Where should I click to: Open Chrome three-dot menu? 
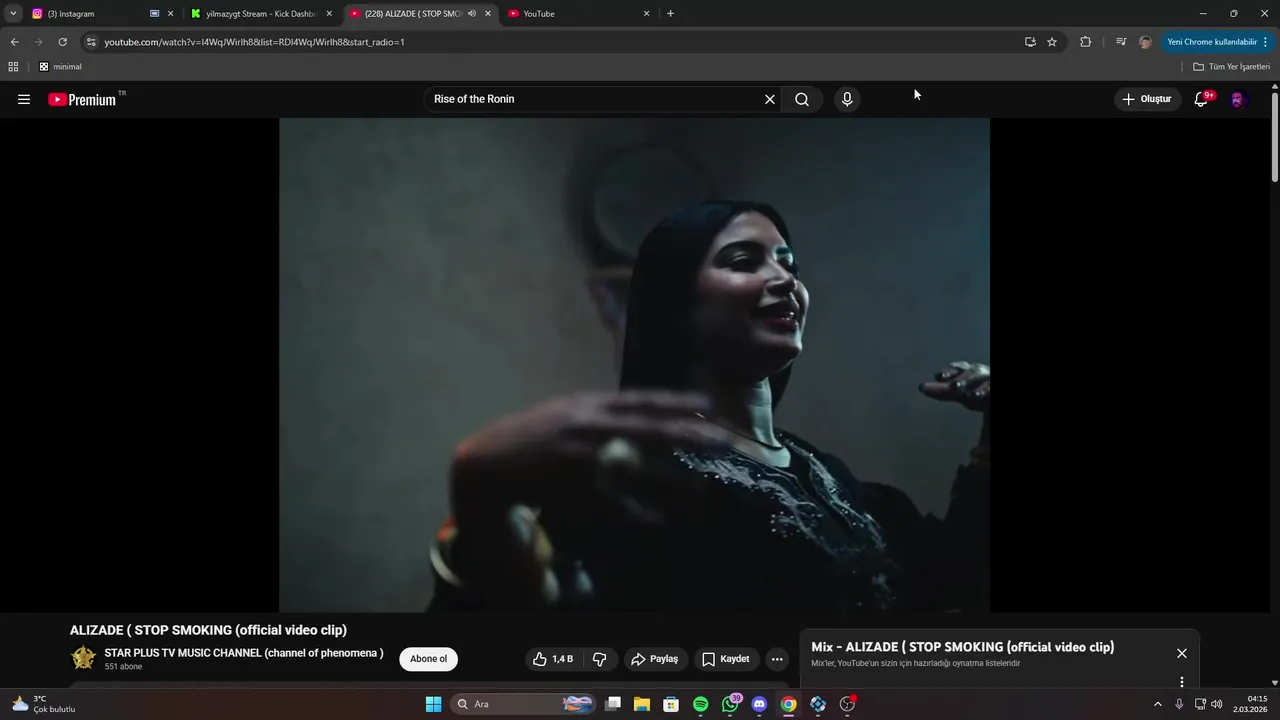tap(1266, 42)
